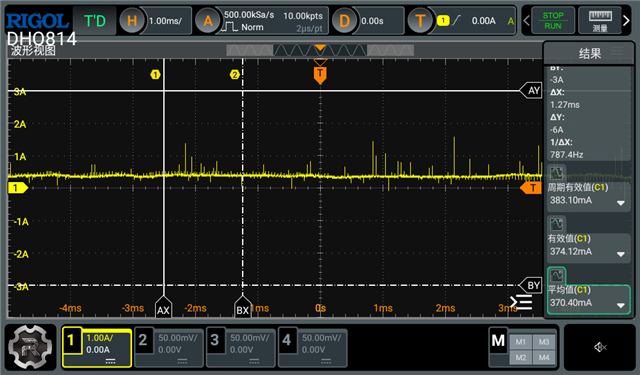Tap the orange A acquisition icon
The width and height of the screenshot is (640, 375).
coord(208,20)
